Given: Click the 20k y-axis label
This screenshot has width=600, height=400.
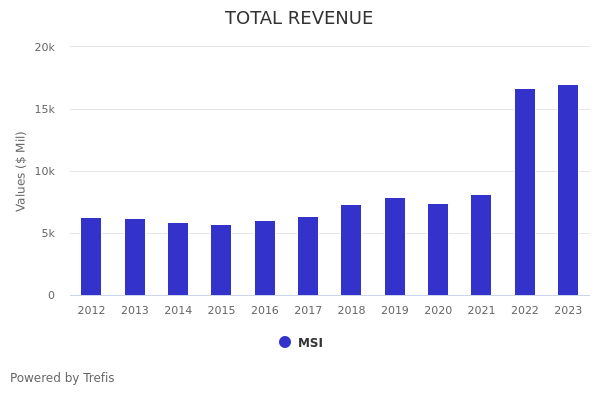Looking at the screenshot, I should [44, 47].
